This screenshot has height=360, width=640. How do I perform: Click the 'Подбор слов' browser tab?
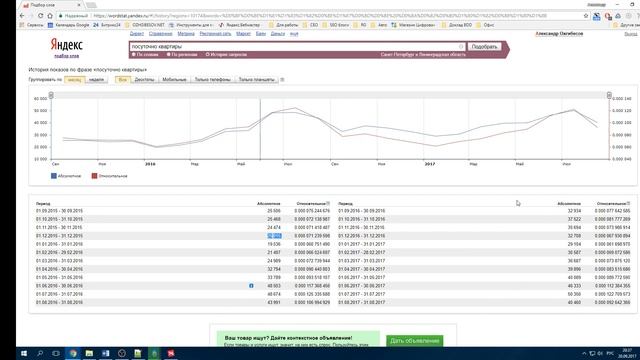tap(51, 5)
